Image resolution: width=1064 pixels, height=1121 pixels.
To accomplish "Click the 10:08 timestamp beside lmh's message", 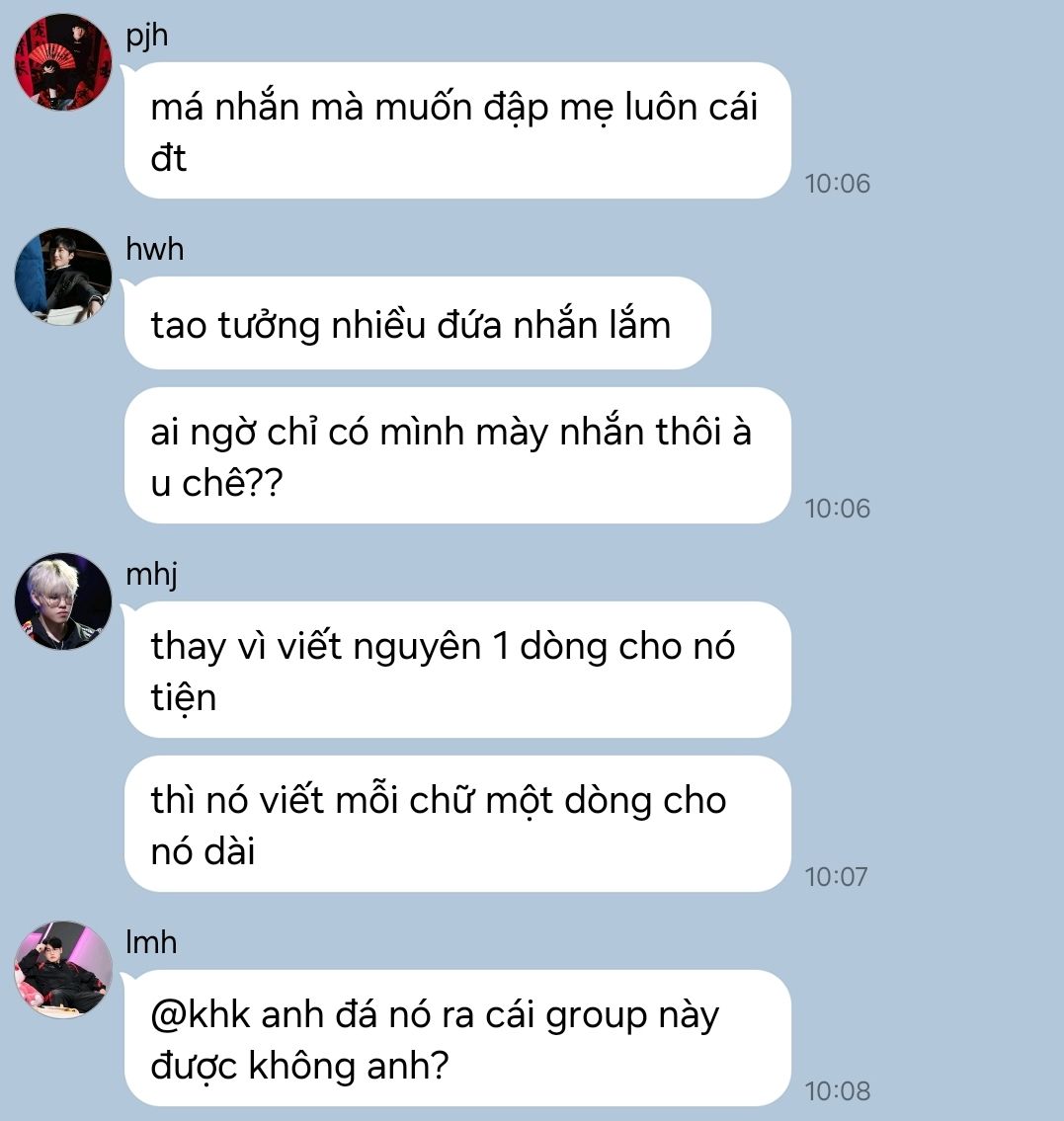I will [x=838, y=1091].
